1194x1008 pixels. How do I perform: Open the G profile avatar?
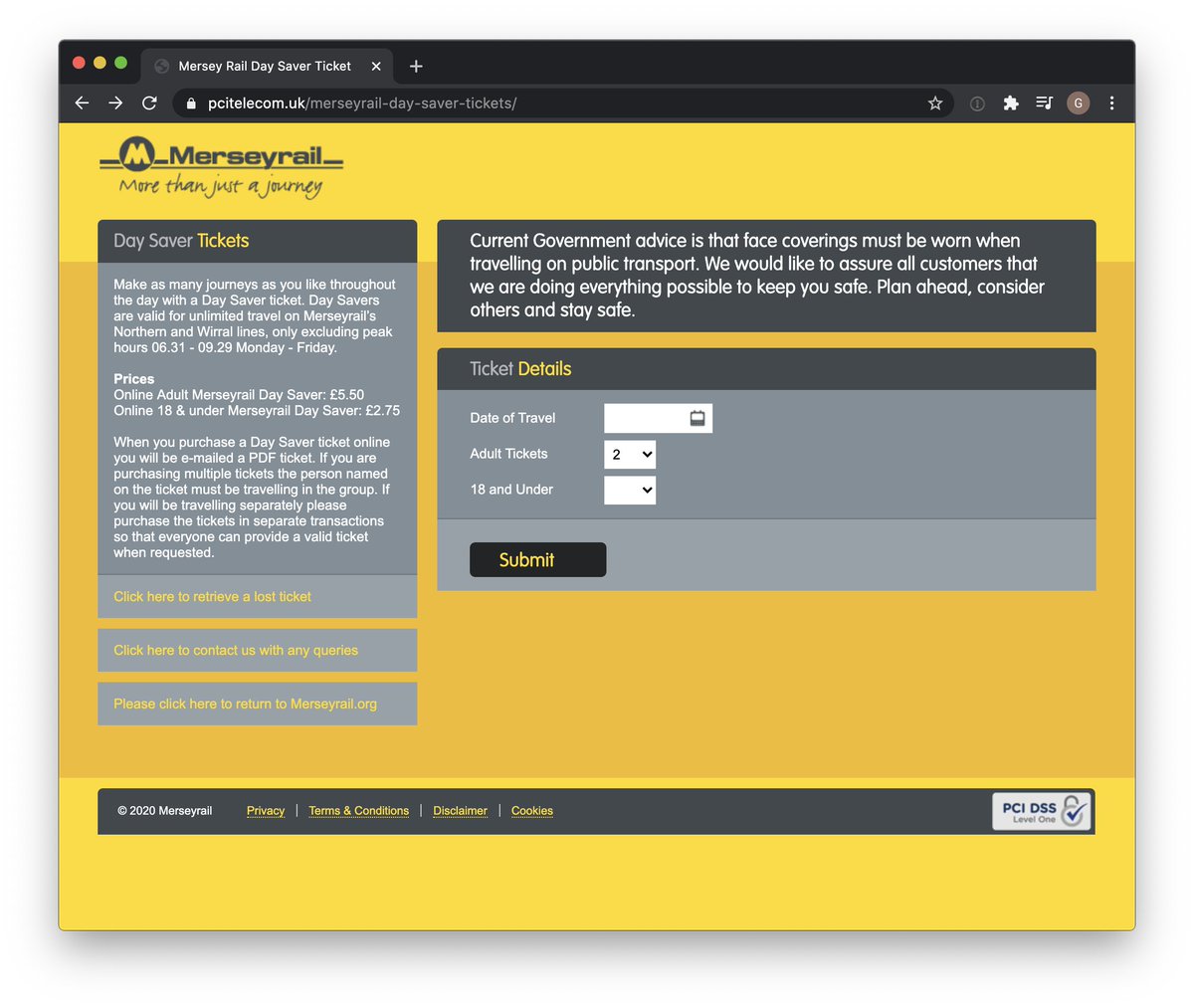click(1078, 103)
